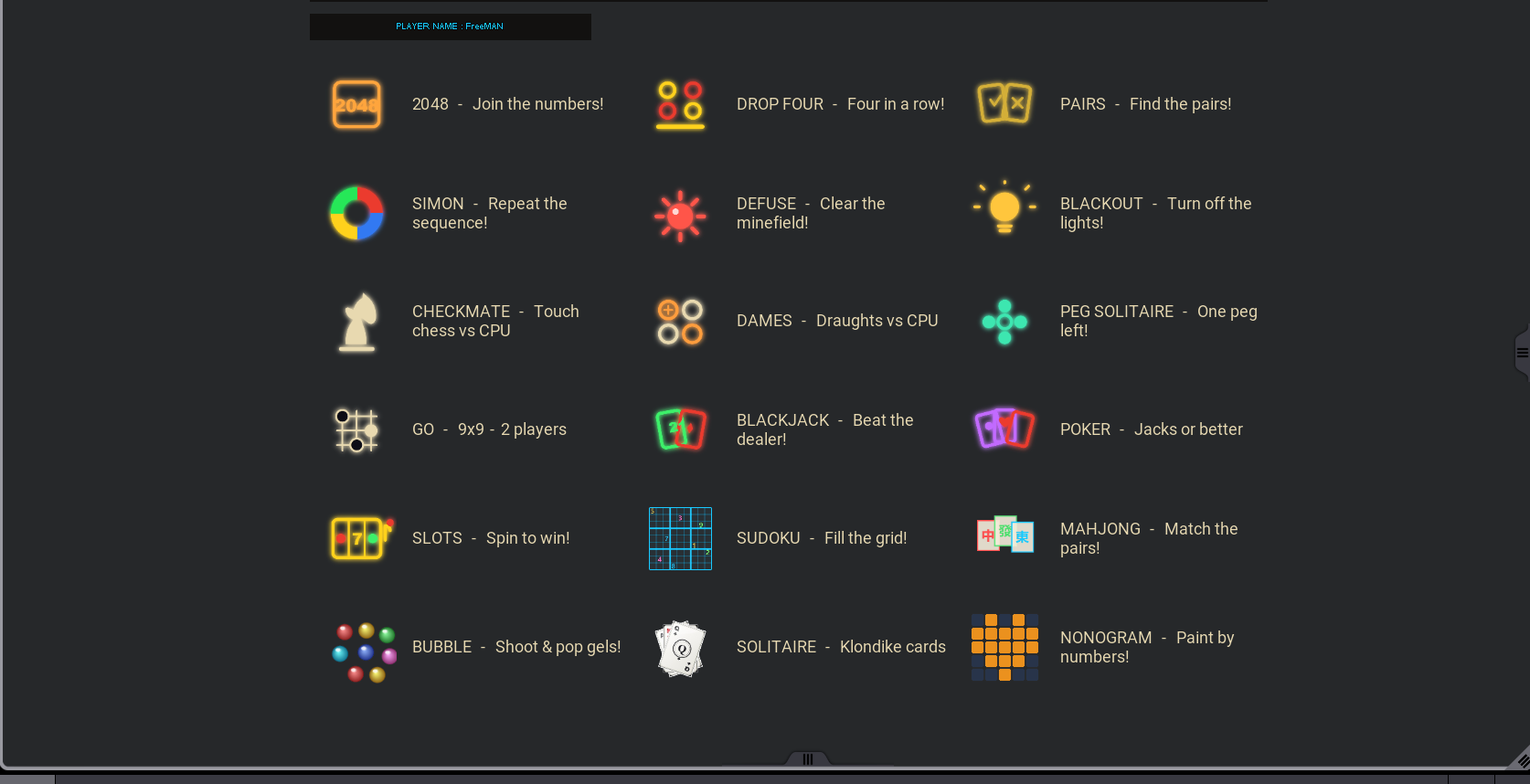
Task: Click the Blackout light bulb icon
Action: (1004, 207)
